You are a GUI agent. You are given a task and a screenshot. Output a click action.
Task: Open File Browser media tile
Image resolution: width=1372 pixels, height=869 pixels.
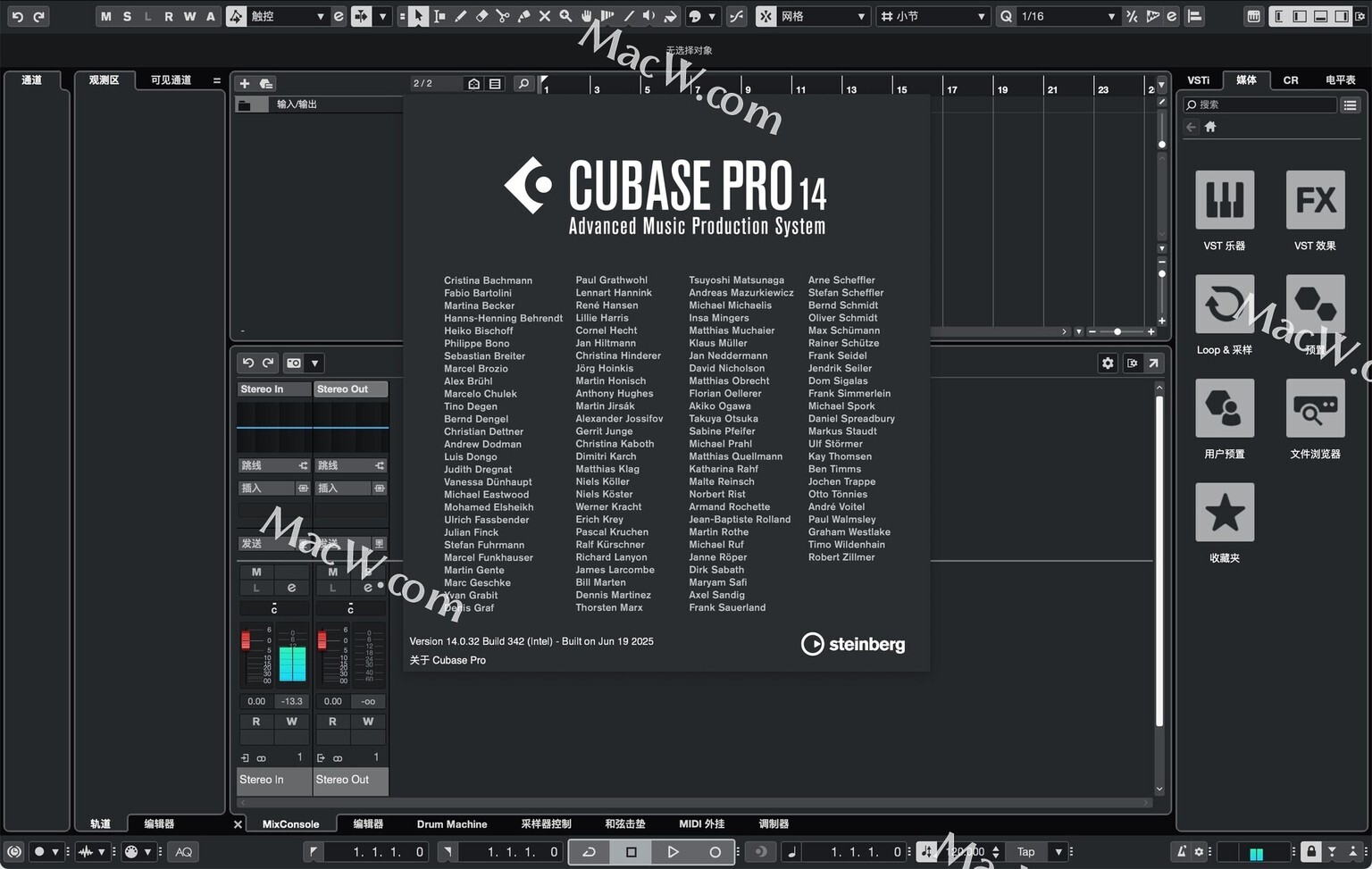pos(1316,408)
